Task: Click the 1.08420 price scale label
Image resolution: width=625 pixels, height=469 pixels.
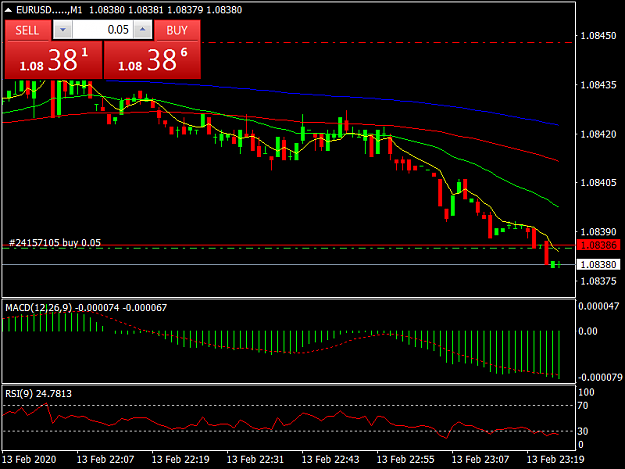Action: (598, 134)
